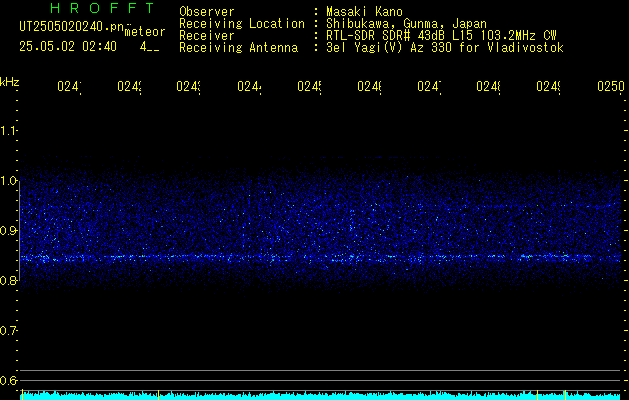Click the 'Receiving Location' label
The image size is (629, 400).
tap(242, 24)
